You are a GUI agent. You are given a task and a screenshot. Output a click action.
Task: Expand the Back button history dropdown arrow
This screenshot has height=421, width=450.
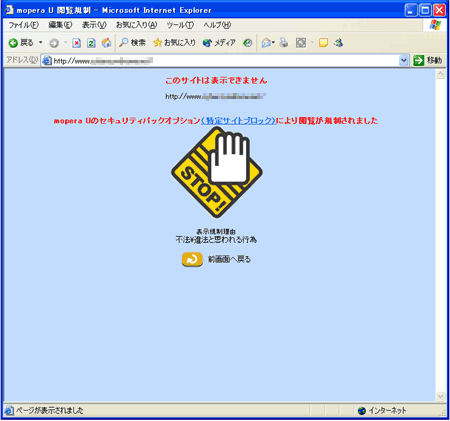(41, 43)
